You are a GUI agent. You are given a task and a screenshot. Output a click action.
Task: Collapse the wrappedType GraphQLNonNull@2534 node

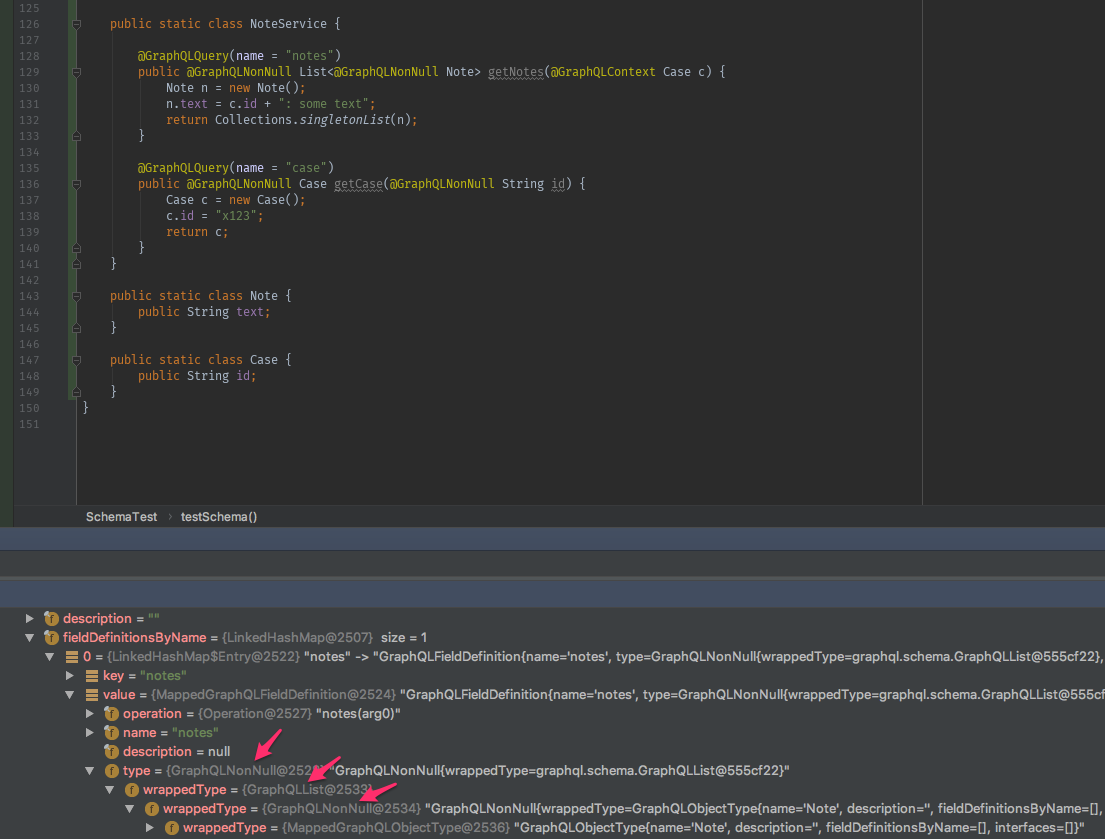click(x=130, y=809)
